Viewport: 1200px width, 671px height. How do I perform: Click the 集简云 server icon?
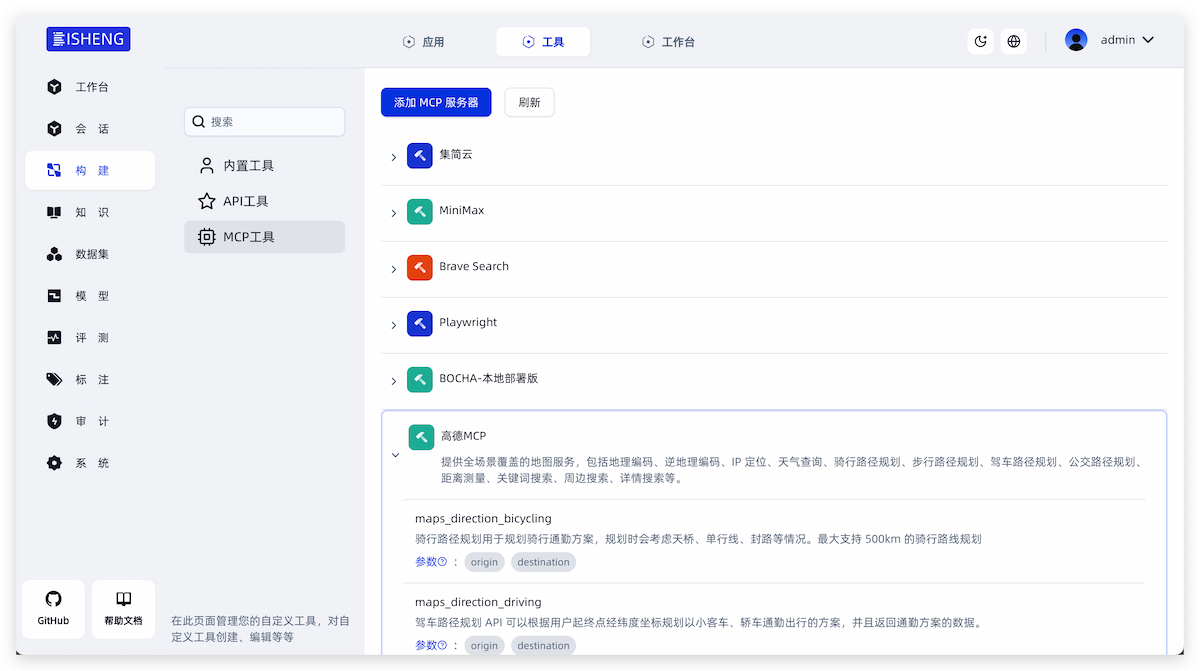419,156
